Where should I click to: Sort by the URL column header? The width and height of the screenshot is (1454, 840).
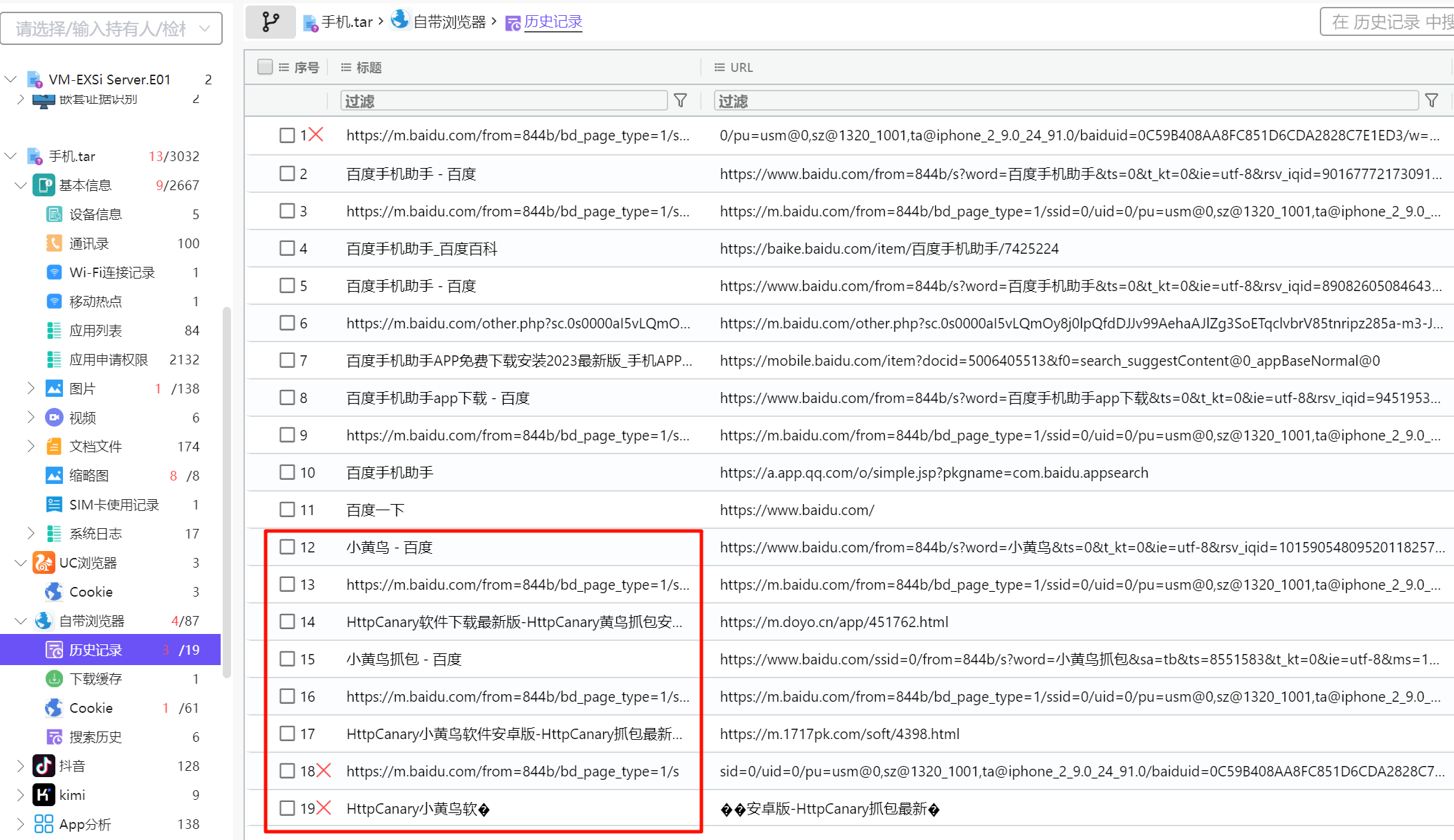pyautogui.click(x=741, y=67)
